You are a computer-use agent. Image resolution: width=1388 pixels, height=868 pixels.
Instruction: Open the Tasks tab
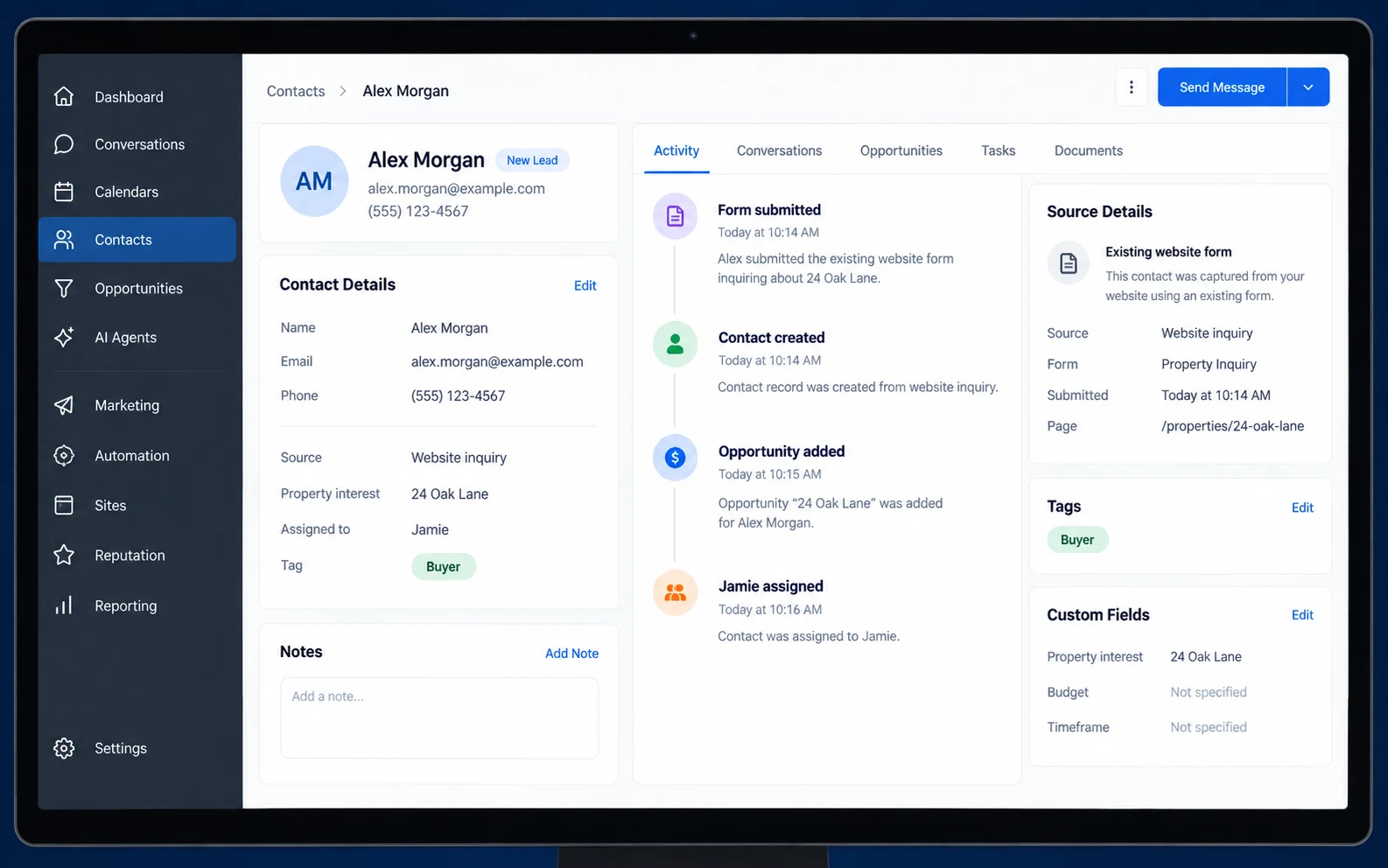(x=998, y=150)
